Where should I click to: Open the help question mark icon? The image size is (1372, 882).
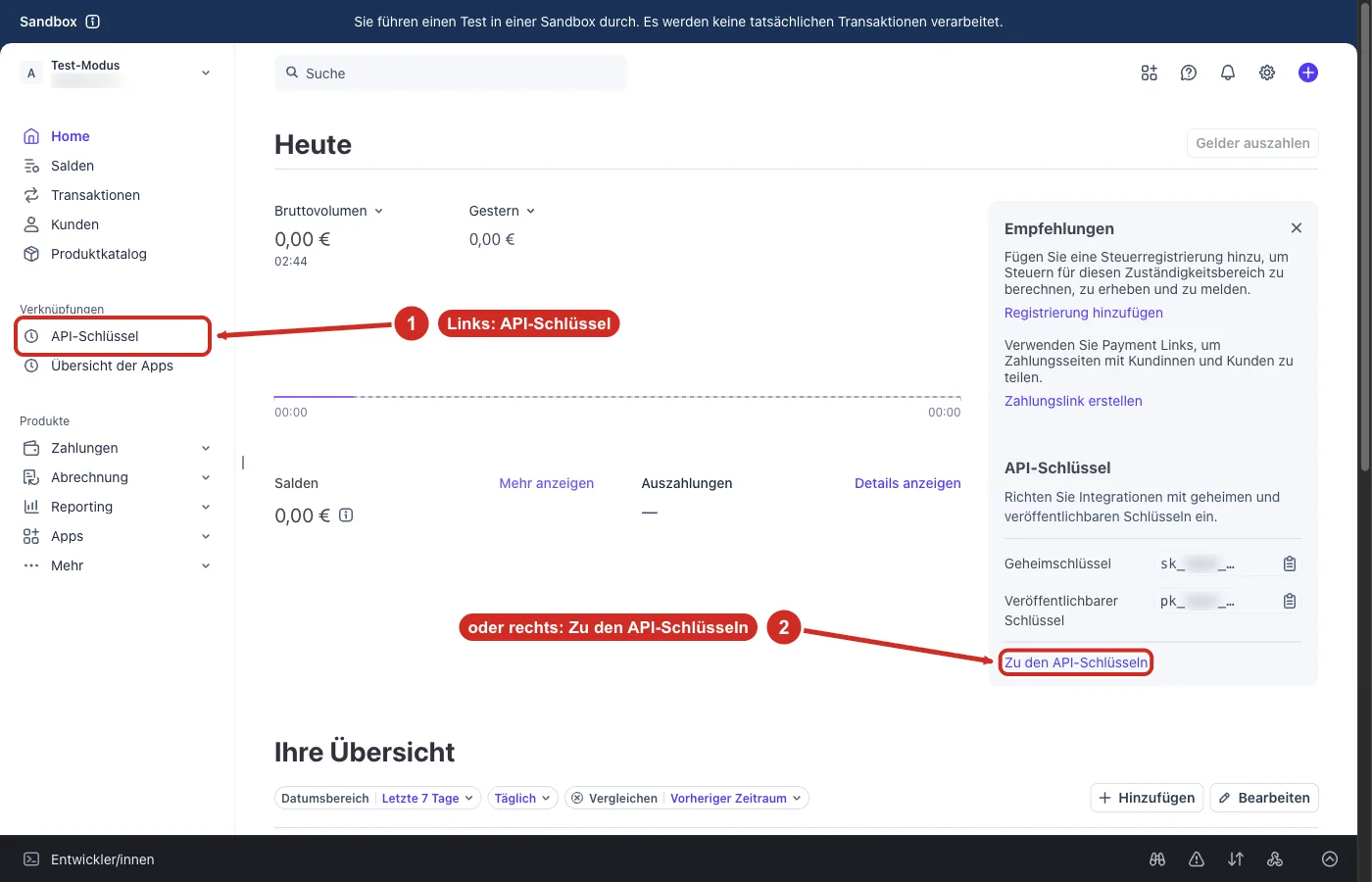pos(1189,73)
